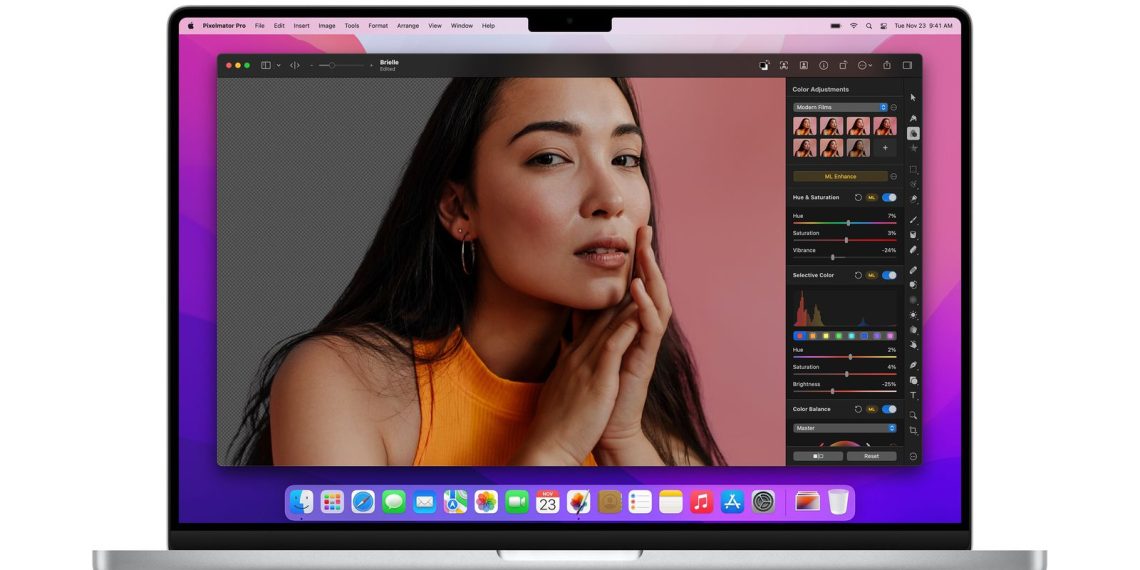The width and height of the screenshot is (1140, 570).
Task: Reset Selective Color with circular arrow
Action: point(858,276)
